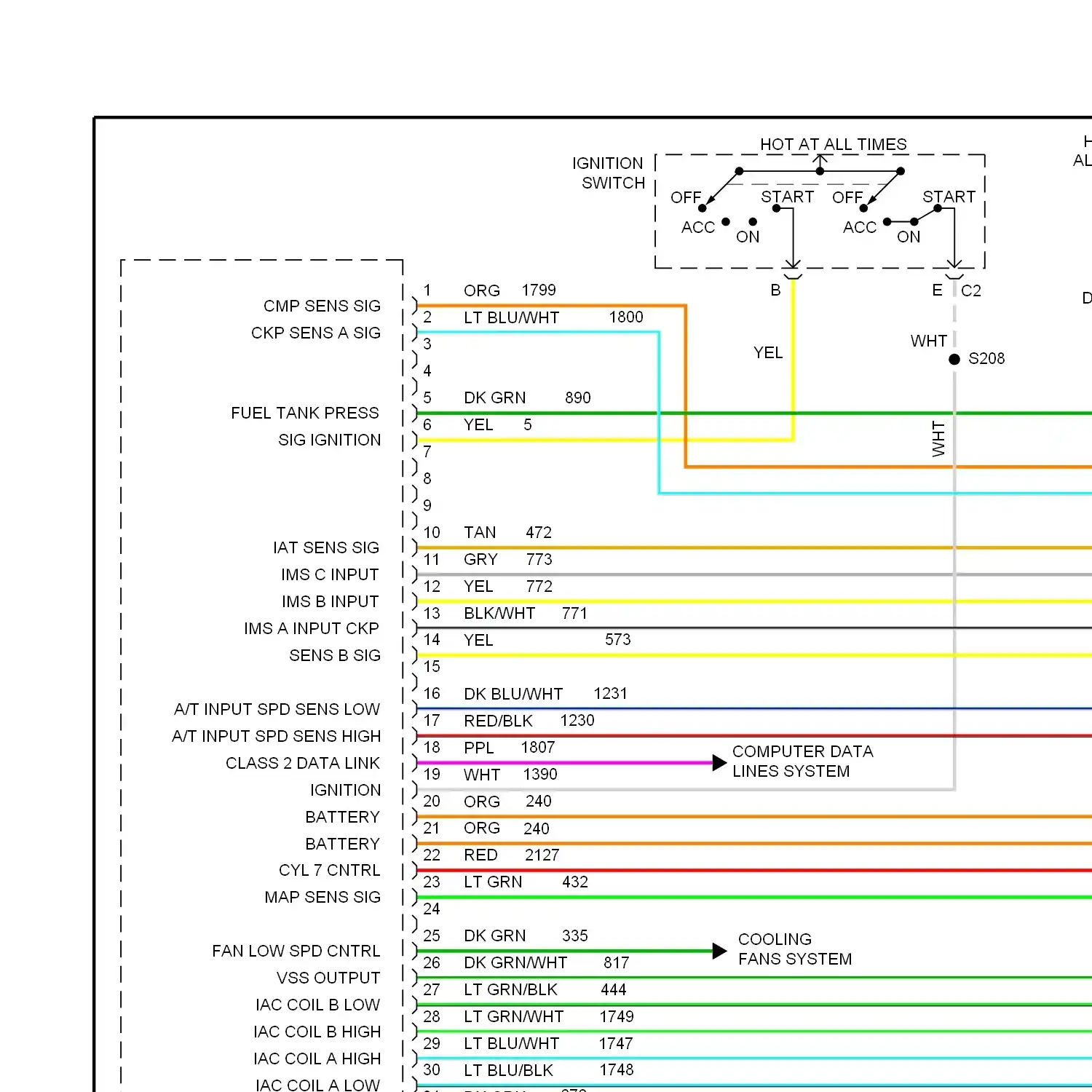
Task: Click connector label C2
Action: pos(971,290)
